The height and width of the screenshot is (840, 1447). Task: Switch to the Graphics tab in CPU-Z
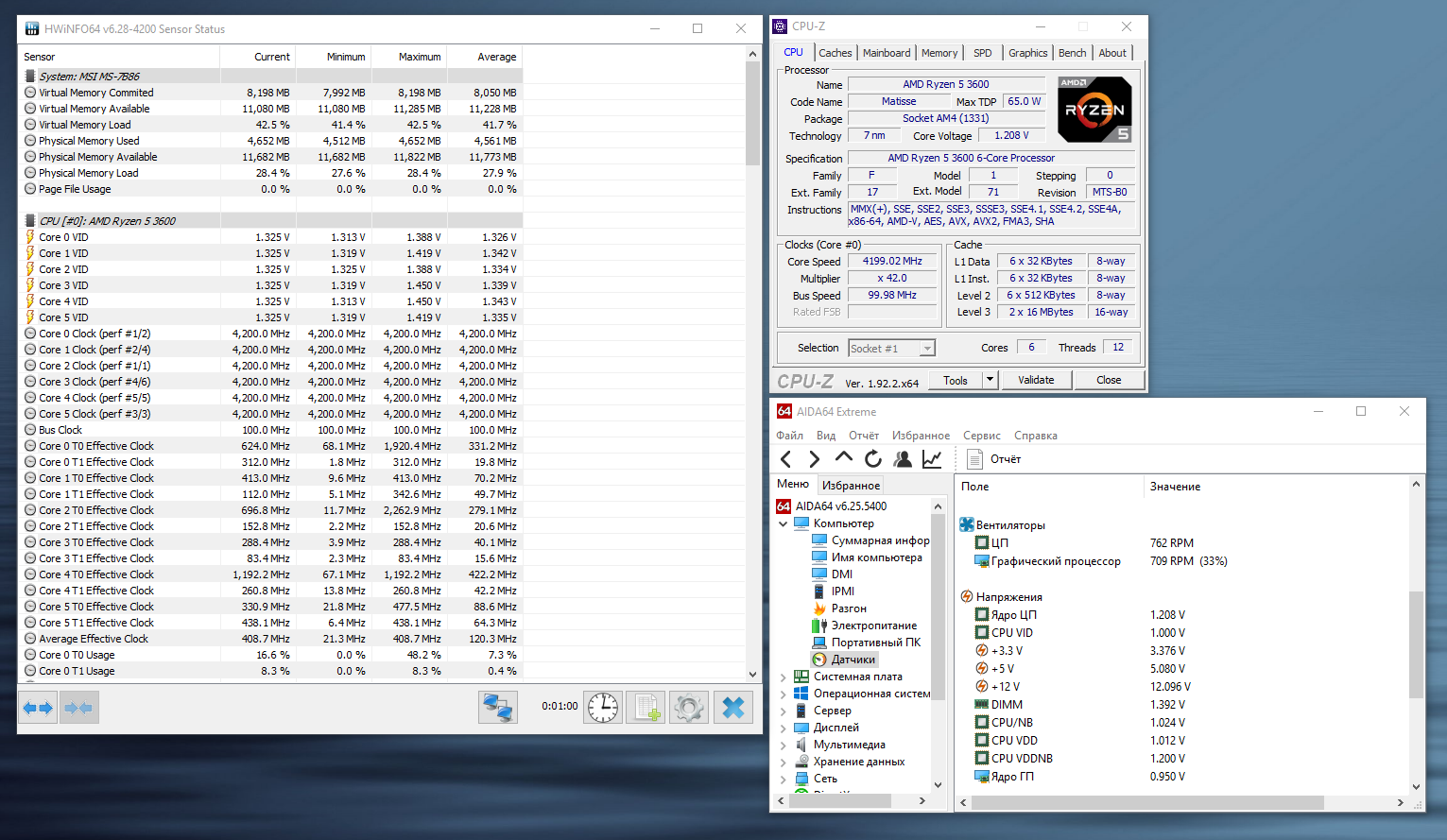(1028, 53)
